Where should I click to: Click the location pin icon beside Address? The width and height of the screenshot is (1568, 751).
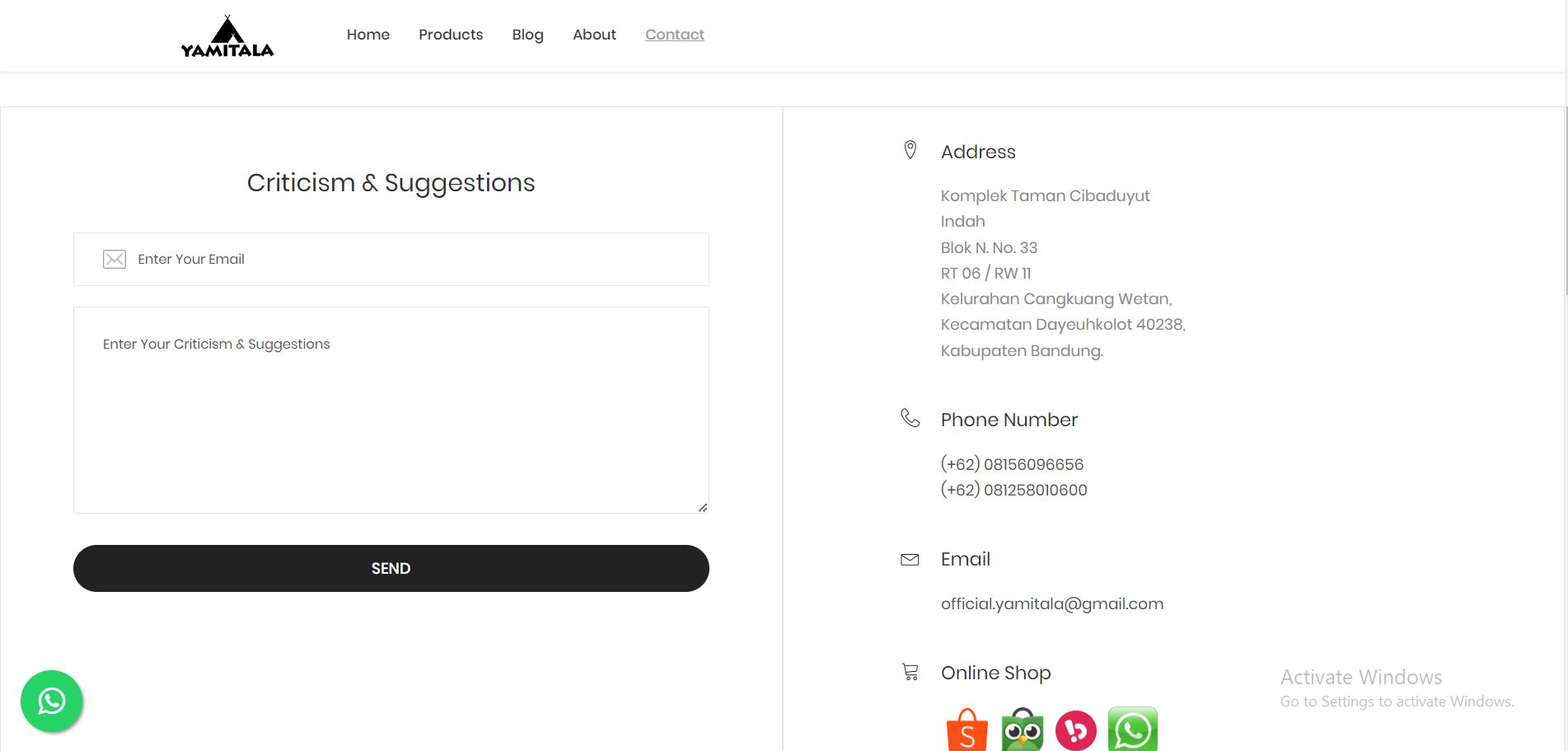pyautogui.click(x=910, y=150)
